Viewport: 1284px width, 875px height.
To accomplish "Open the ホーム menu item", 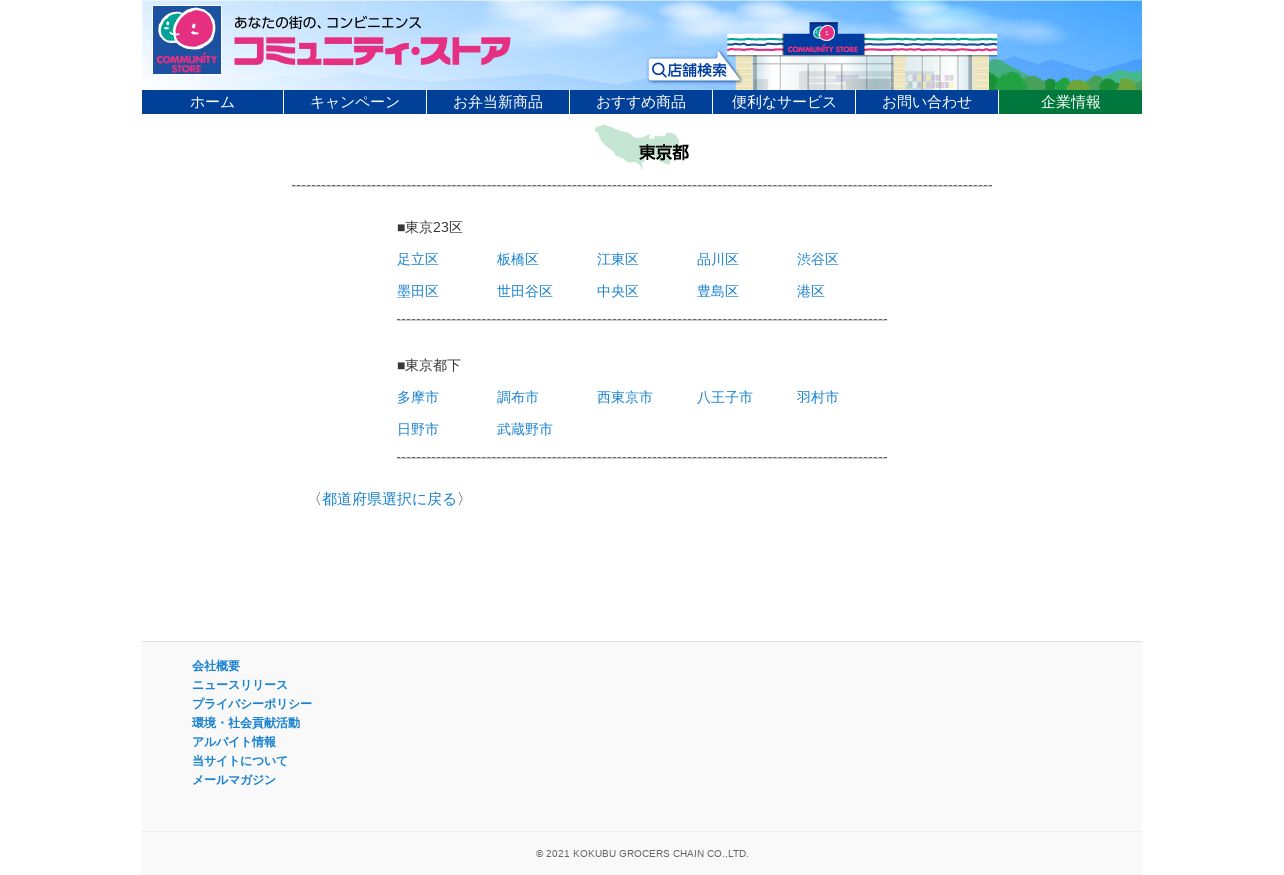I will 212,102.
